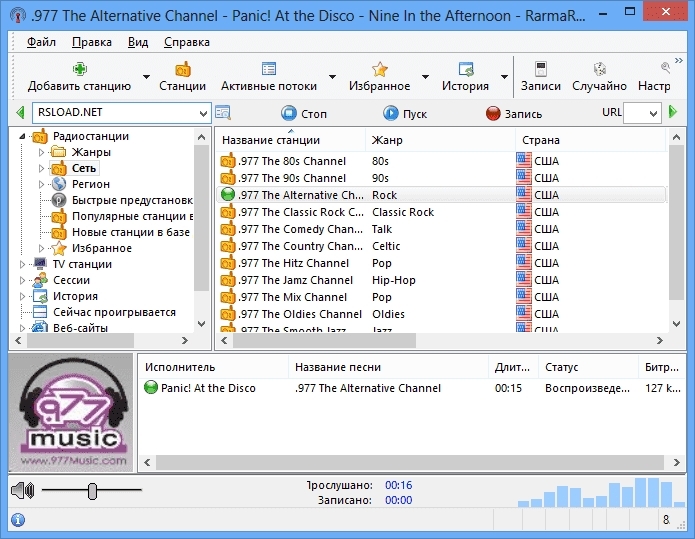
Task: Open the Правка menu
Action: point(92,42)
